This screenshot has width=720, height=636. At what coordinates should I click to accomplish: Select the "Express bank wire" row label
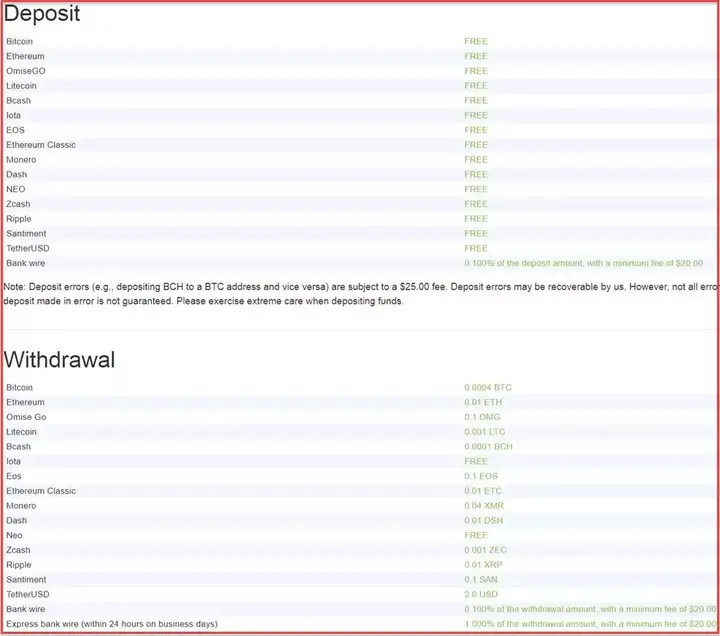(112, 624)
